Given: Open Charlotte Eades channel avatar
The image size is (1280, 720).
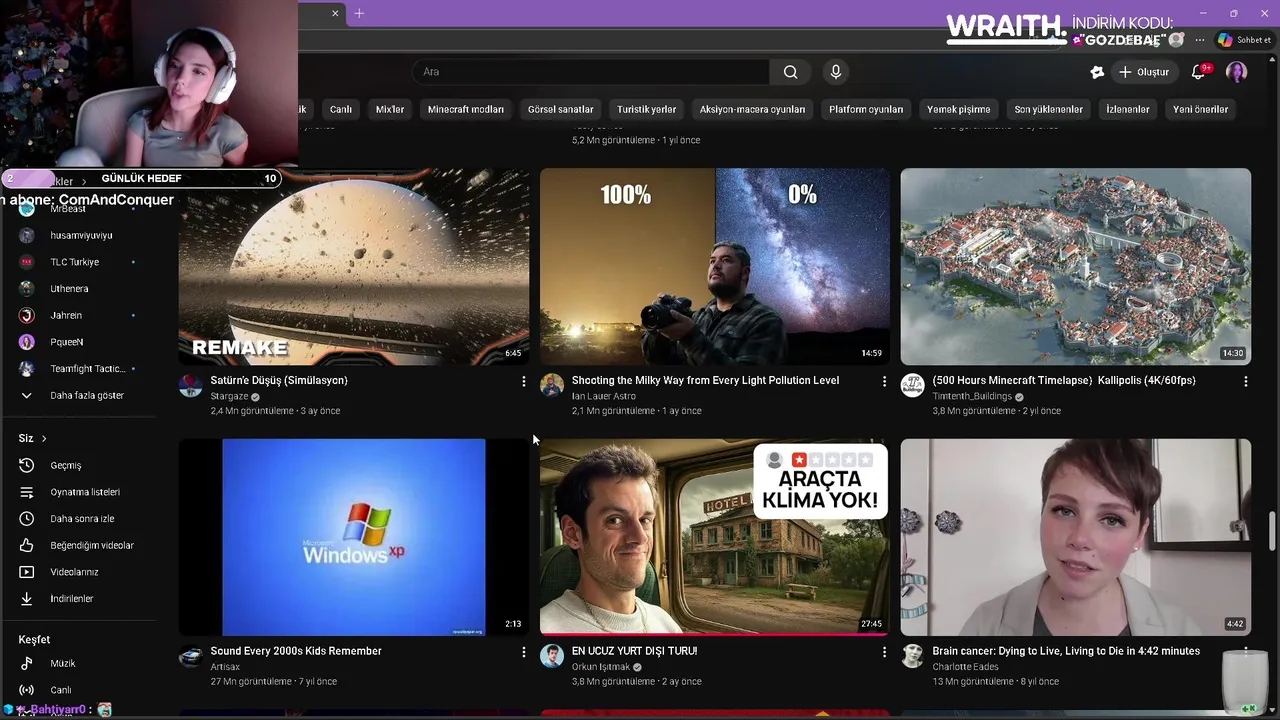Looking at the screenshot, I should [912, 657].
